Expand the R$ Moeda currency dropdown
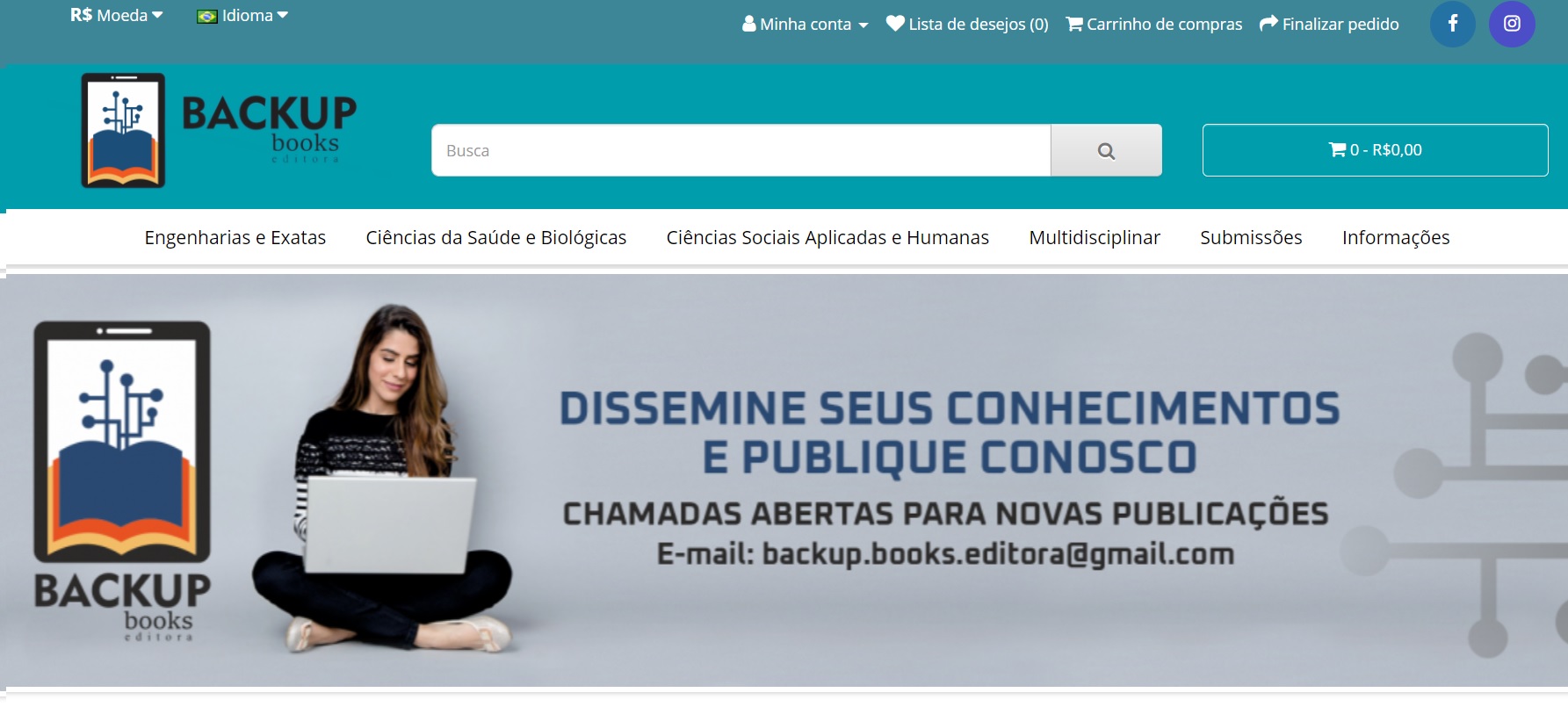 pyautogui.click(x=117, y=15)
